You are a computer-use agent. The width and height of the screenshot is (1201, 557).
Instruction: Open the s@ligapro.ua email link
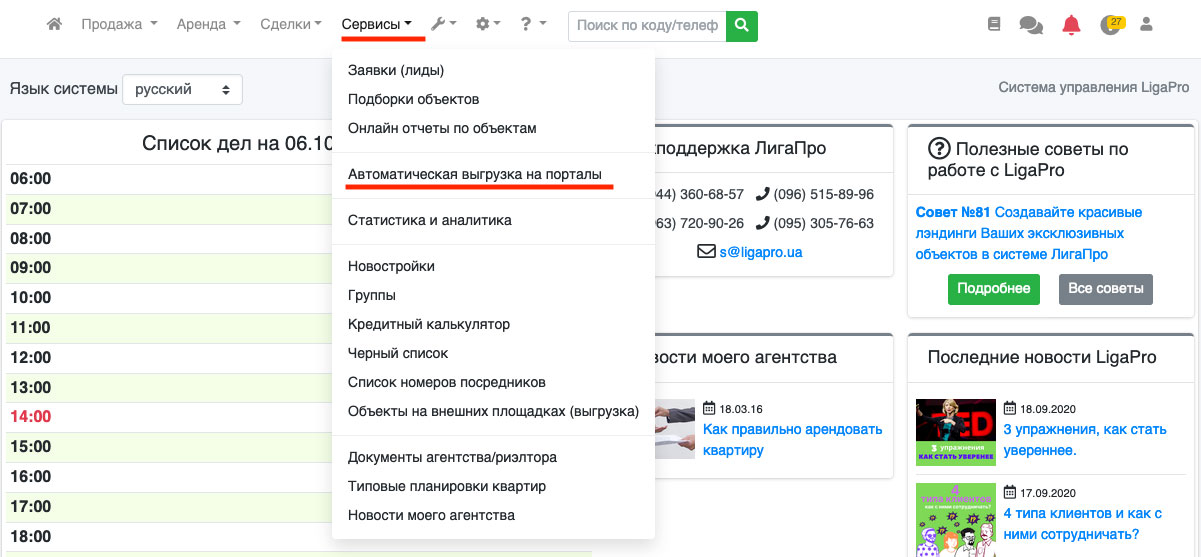(760, 252)
